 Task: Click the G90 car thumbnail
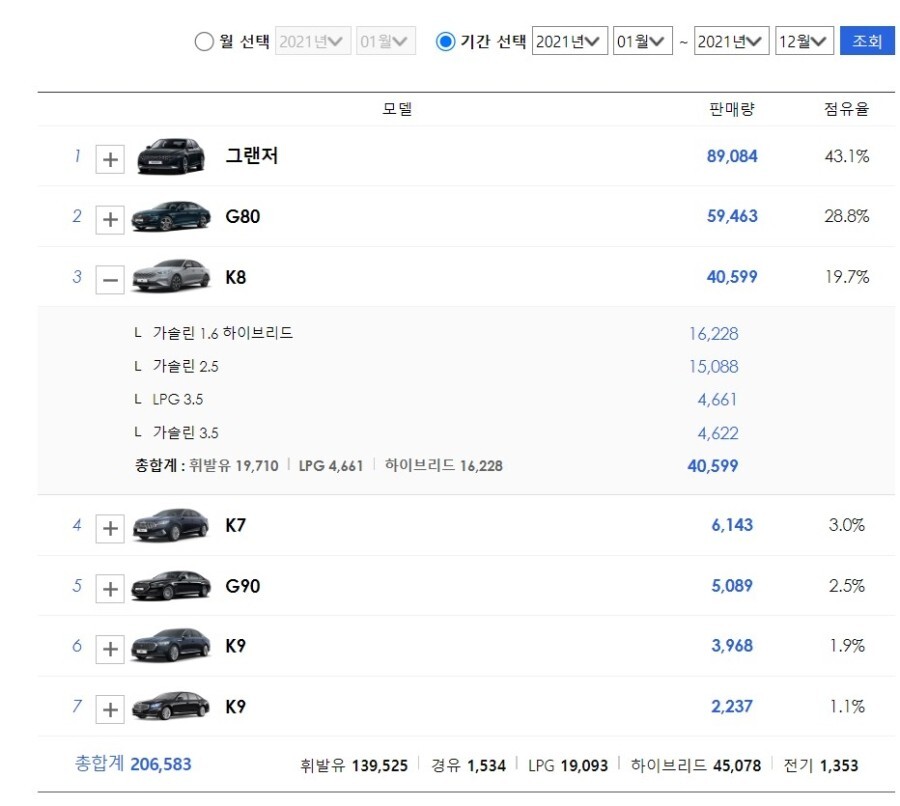tap(171, 585)
